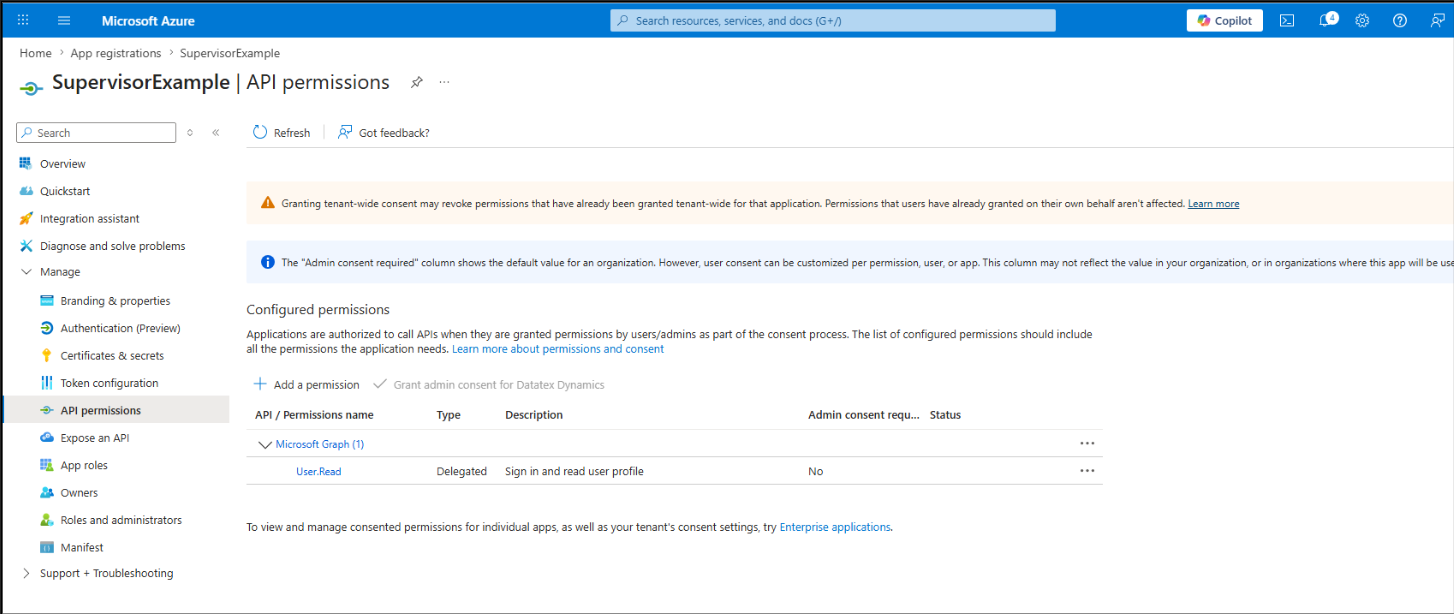1454x614 pixels.
Task: Open the User.Read permission link
Action: tap(318, 471)
